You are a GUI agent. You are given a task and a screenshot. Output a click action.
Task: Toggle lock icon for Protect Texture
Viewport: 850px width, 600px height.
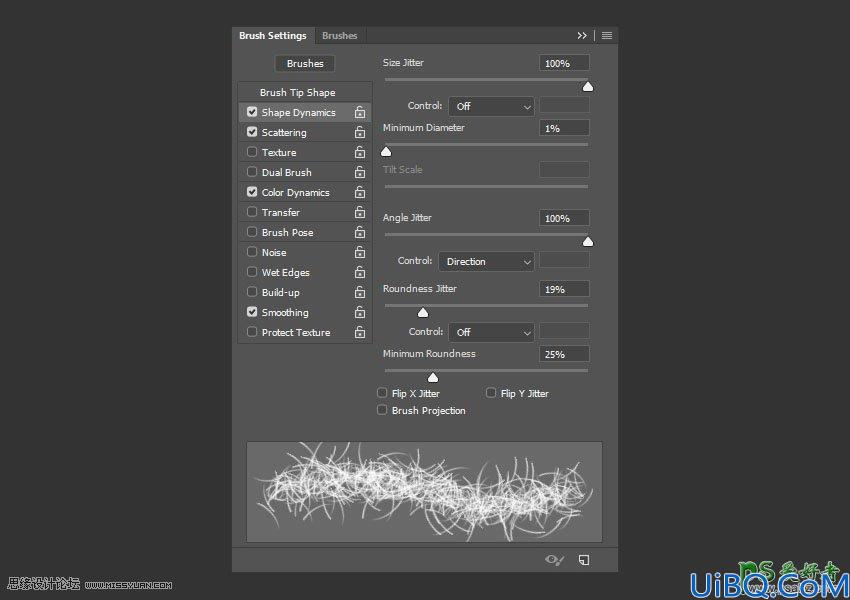pyautogui.click(x=360, y=333)
